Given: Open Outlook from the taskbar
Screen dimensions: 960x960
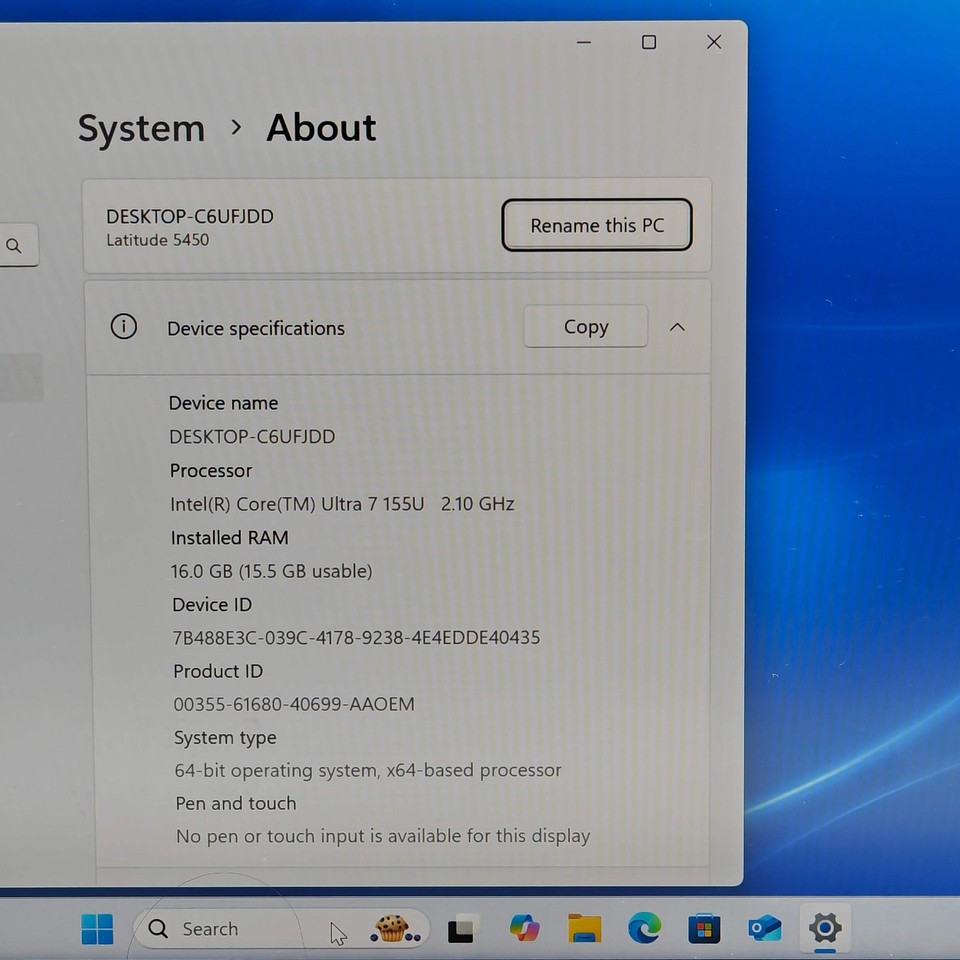Looking at the screenshot, I should point(764,929).
